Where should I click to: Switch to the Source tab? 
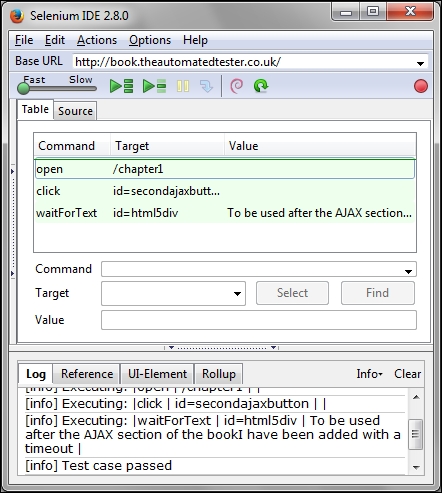75,111
